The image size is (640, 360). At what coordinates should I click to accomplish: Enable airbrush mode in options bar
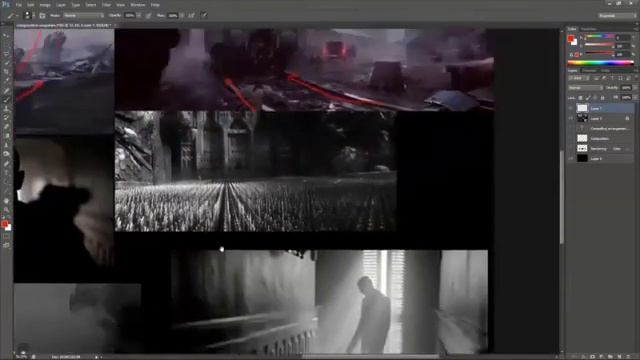[191, 16]
